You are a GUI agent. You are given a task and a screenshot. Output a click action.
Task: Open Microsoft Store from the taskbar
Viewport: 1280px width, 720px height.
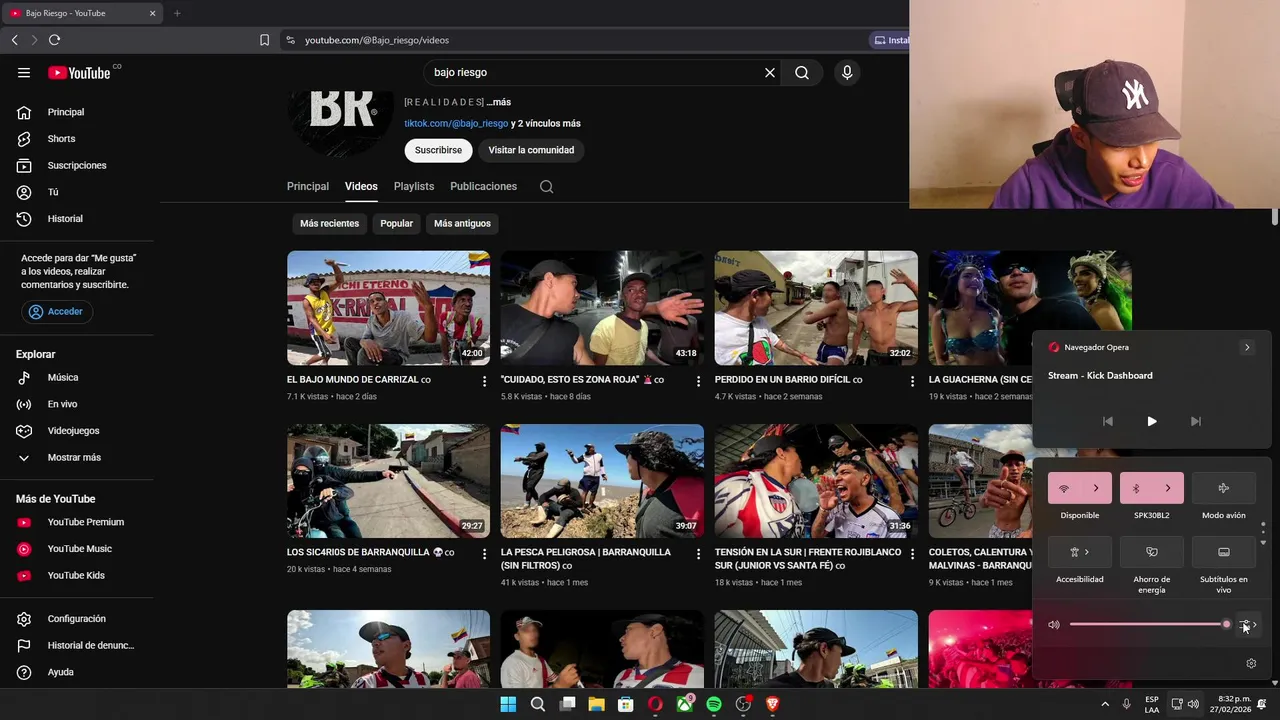point(626,704)
